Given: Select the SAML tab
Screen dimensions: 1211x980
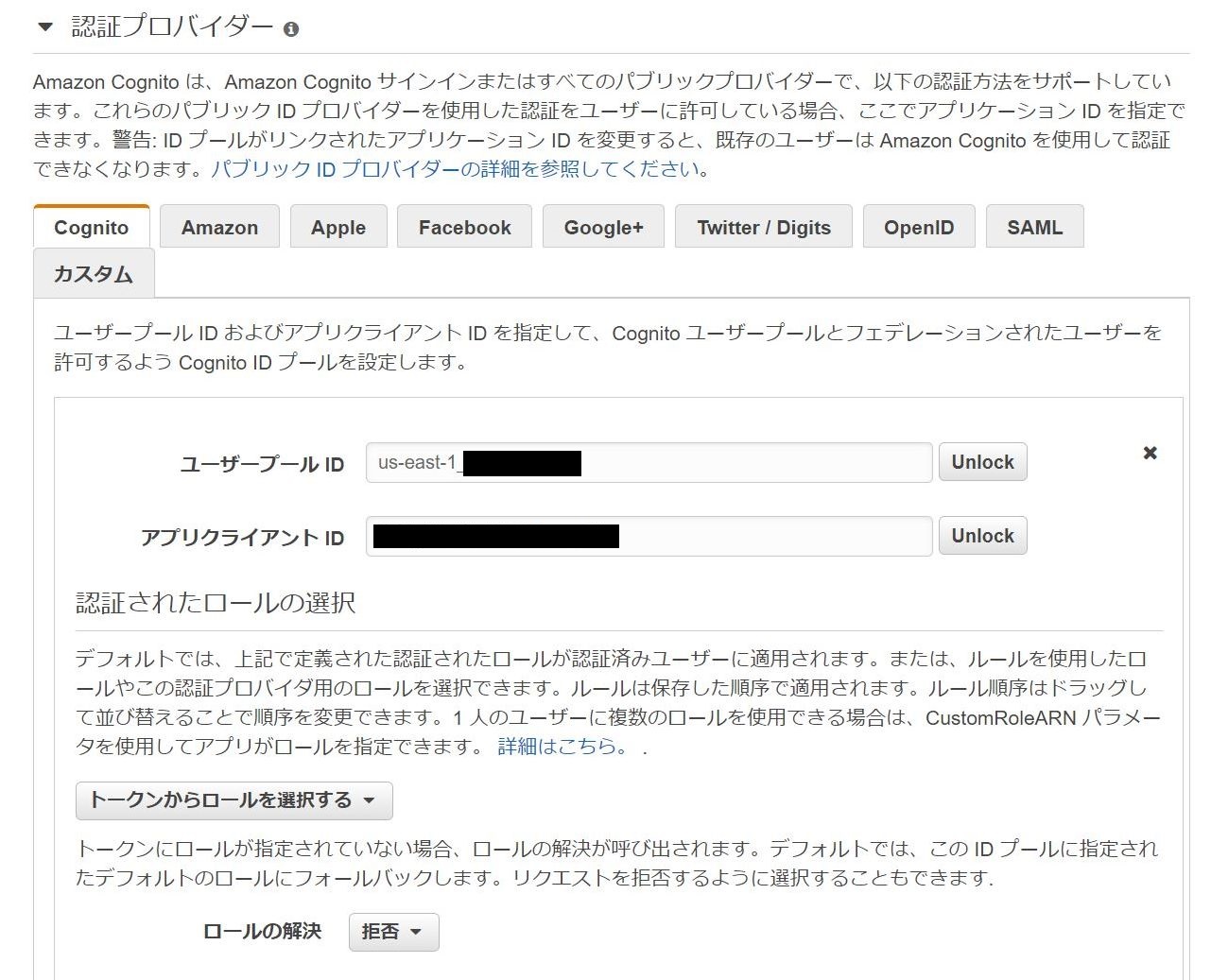Looking at the screenshot, I should (1034, 228).
